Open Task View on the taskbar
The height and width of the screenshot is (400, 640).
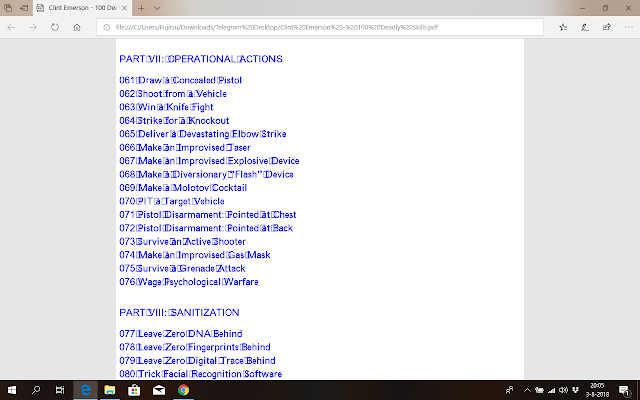(60, 390)
